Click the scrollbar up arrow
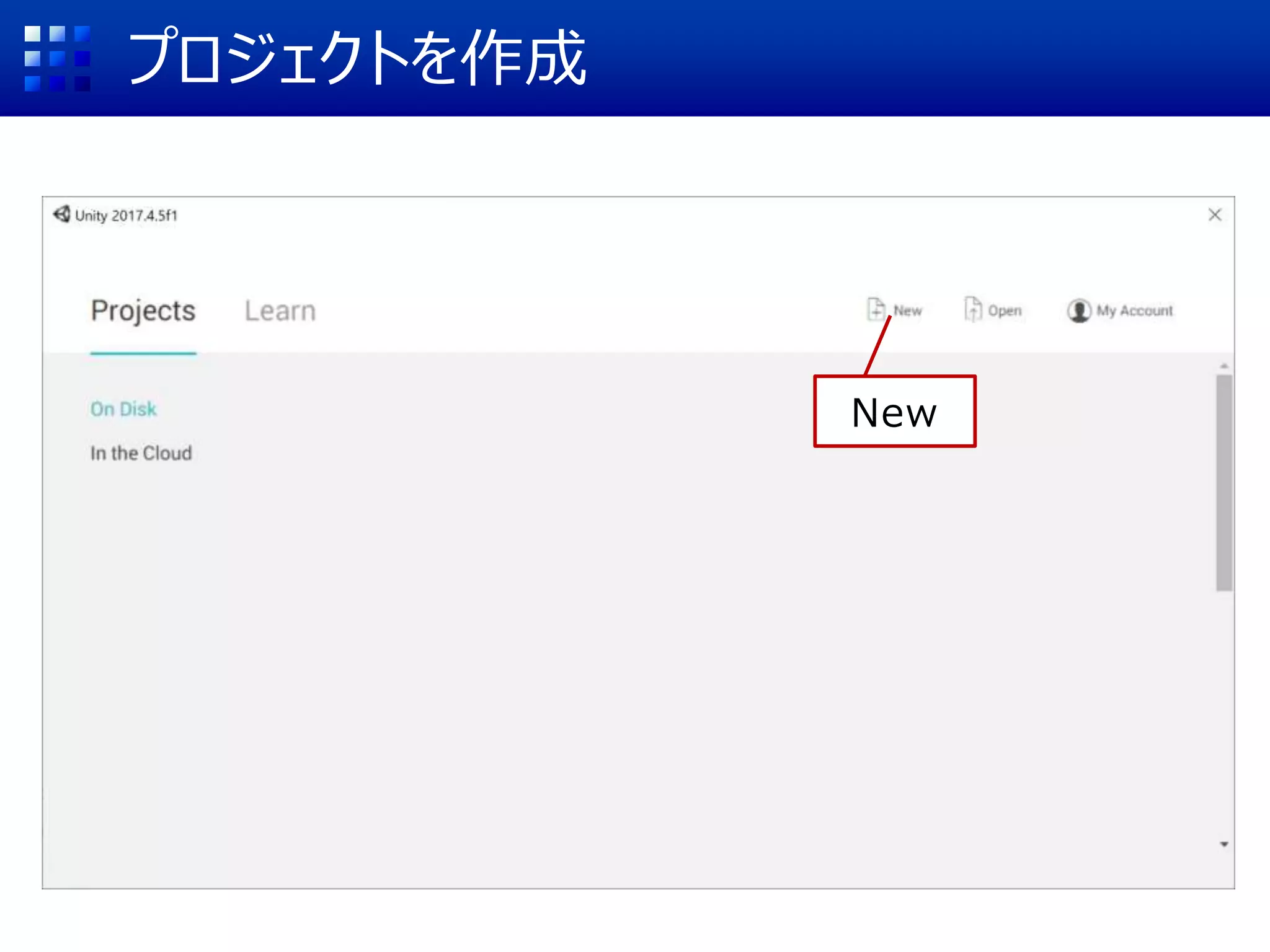Image resolution: width=1270 pixels, height=952 pixels. click(1224, 366)
